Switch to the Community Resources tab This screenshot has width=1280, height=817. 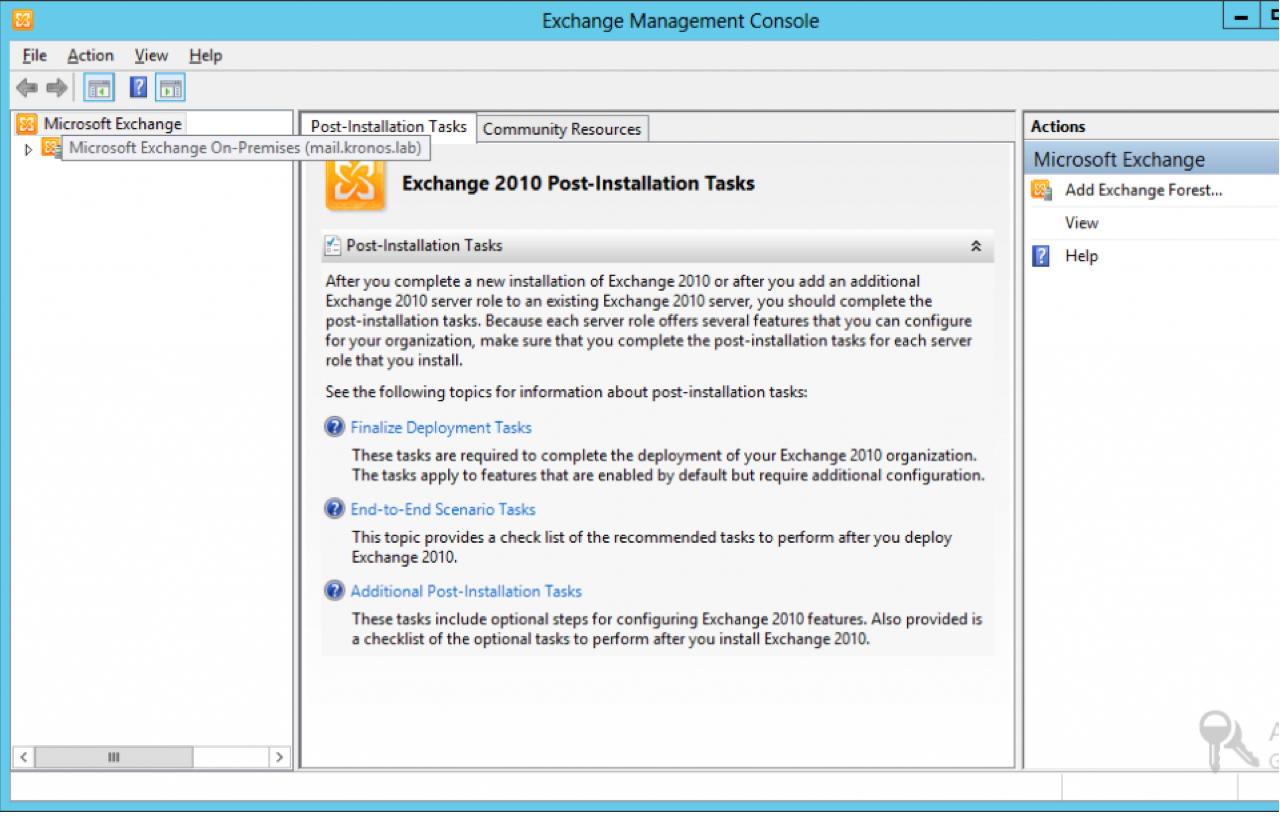coord(561,129)
